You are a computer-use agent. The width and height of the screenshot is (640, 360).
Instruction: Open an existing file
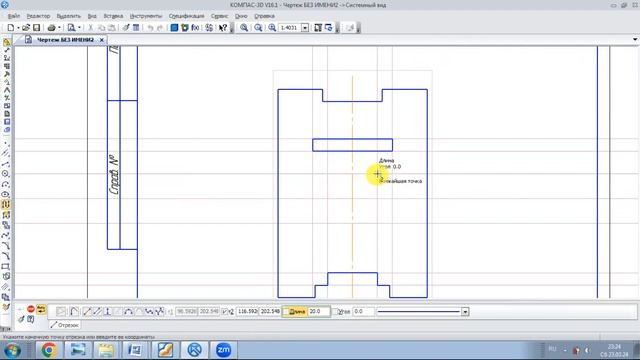[26, 28]
